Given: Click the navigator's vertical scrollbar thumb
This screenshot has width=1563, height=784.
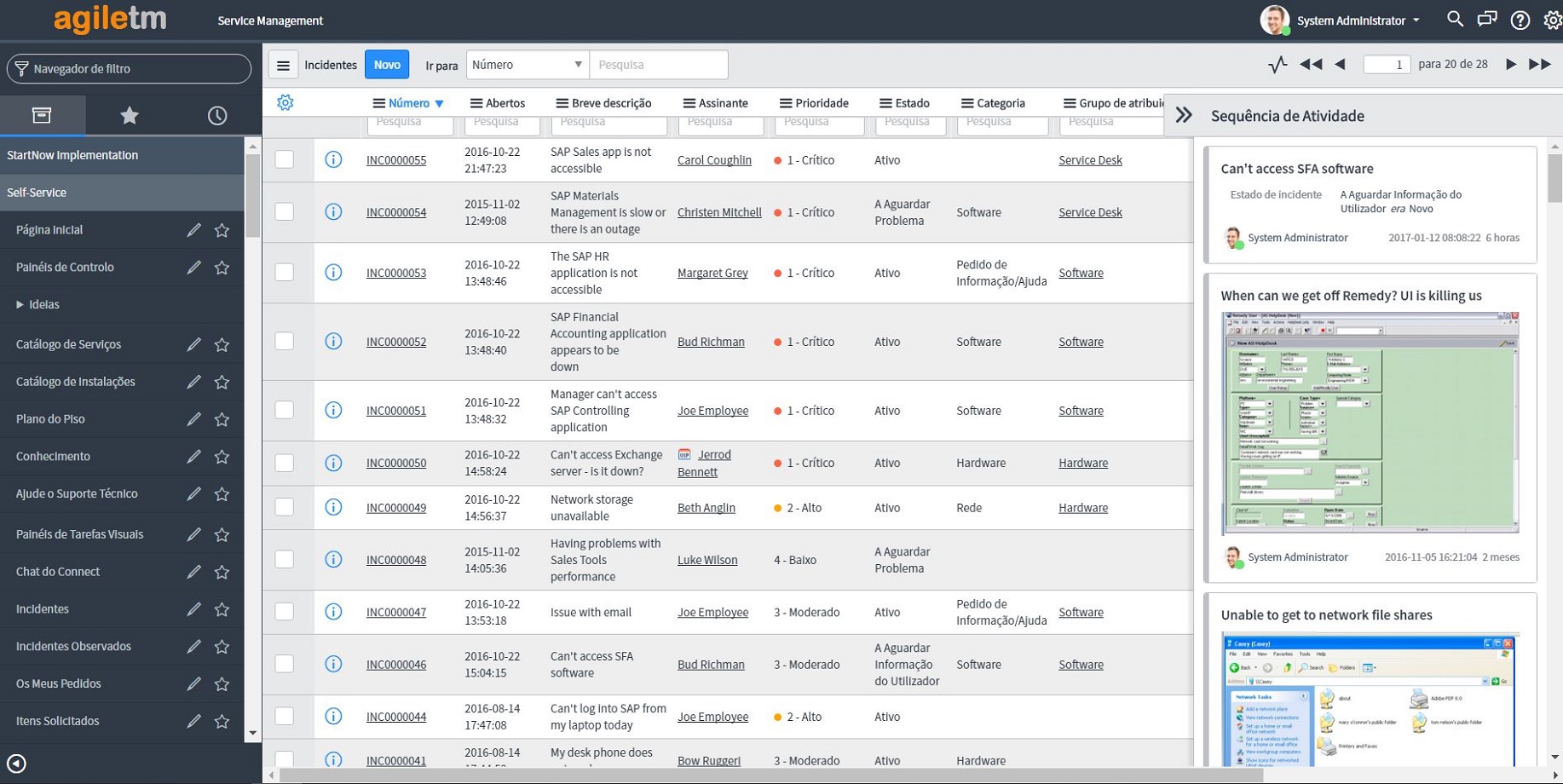Looking at the screenshot, I should (252, 196).
